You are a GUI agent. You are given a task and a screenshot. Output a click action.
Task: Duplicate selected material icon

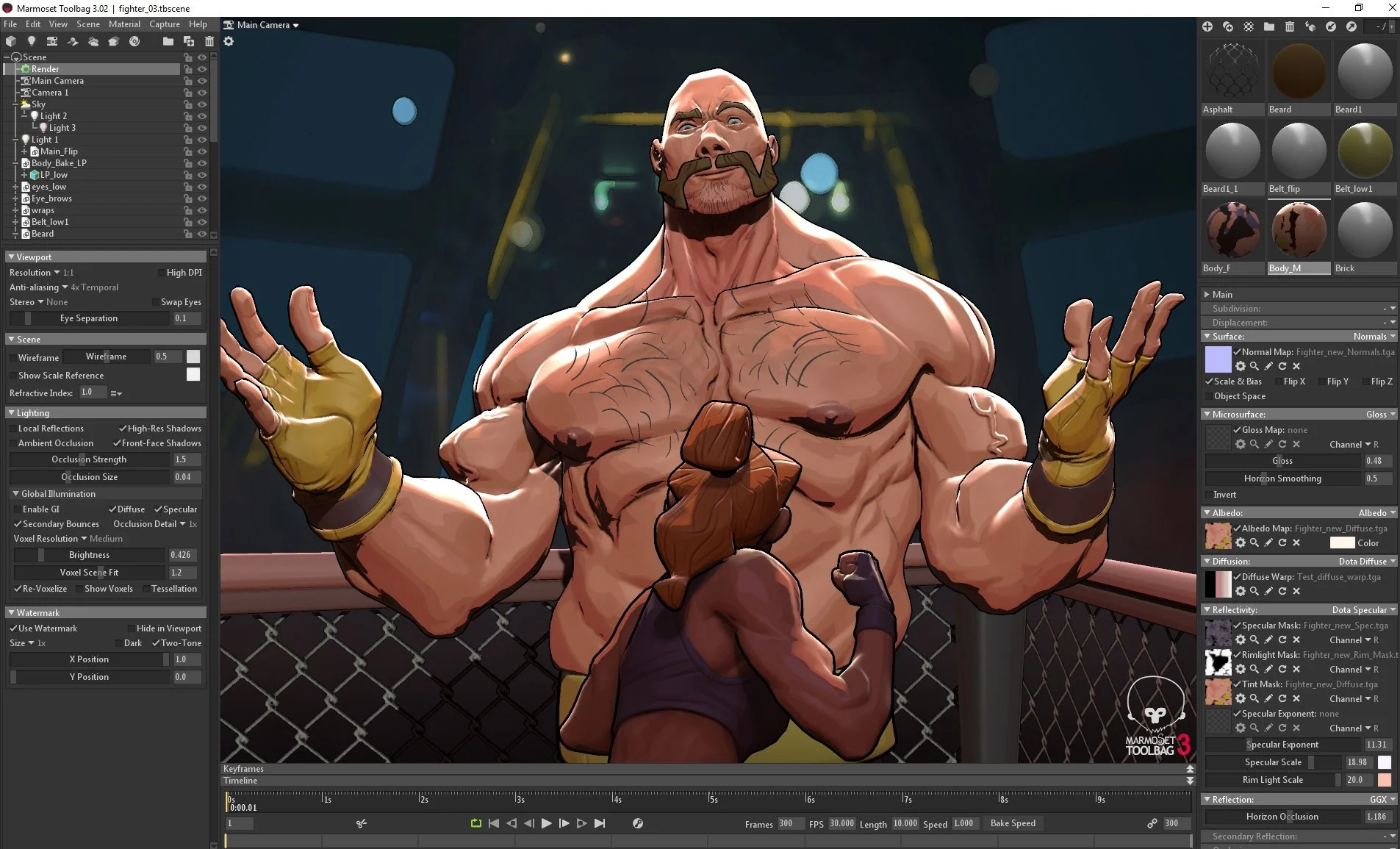click(x=1228, y=26)
